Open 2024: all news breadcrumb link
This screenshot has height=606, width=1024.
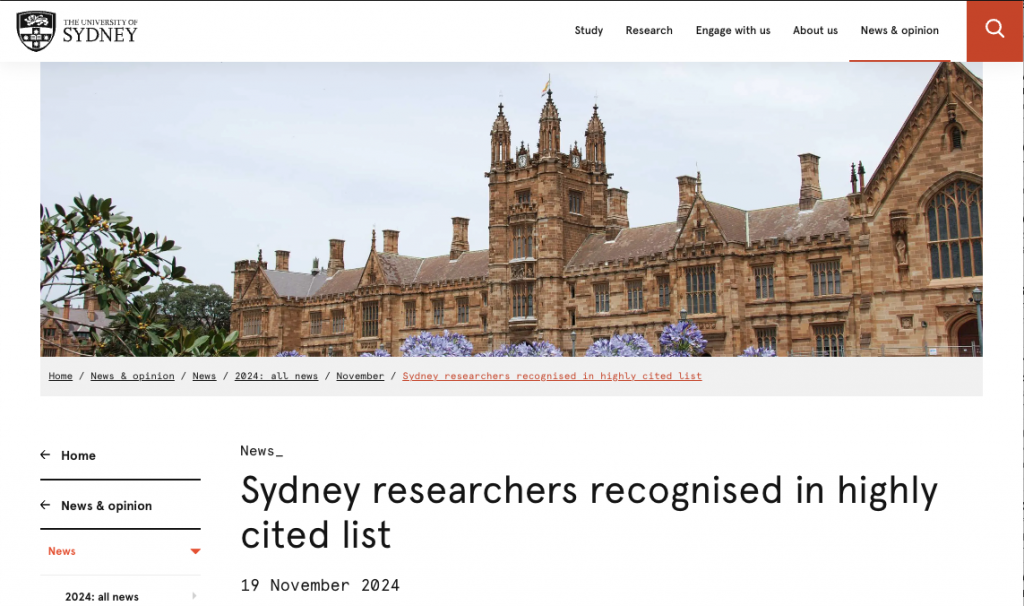pyautogui.click(x=276, y=376)
